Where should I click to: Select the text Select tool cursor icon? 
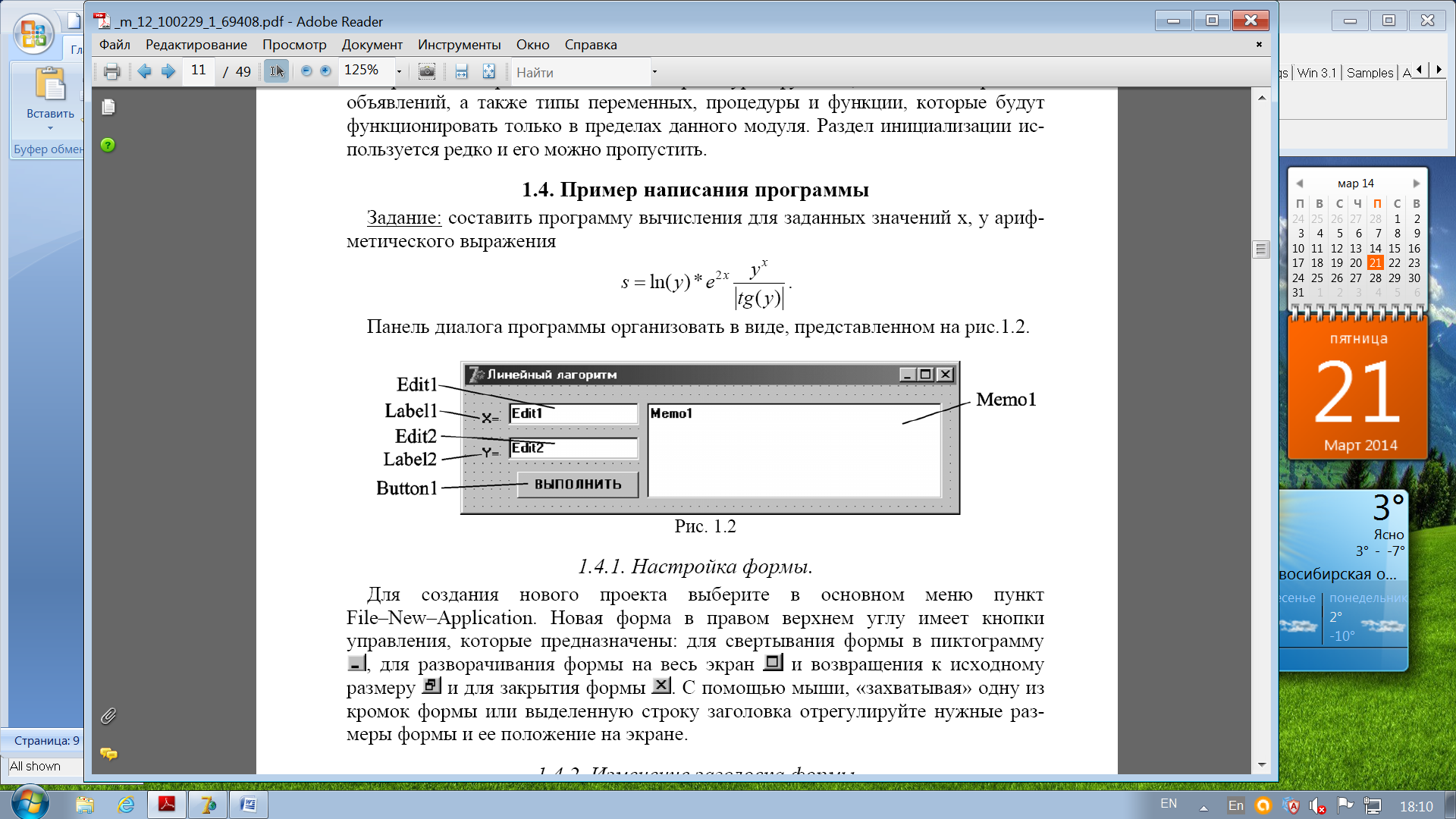click(277, 71)
